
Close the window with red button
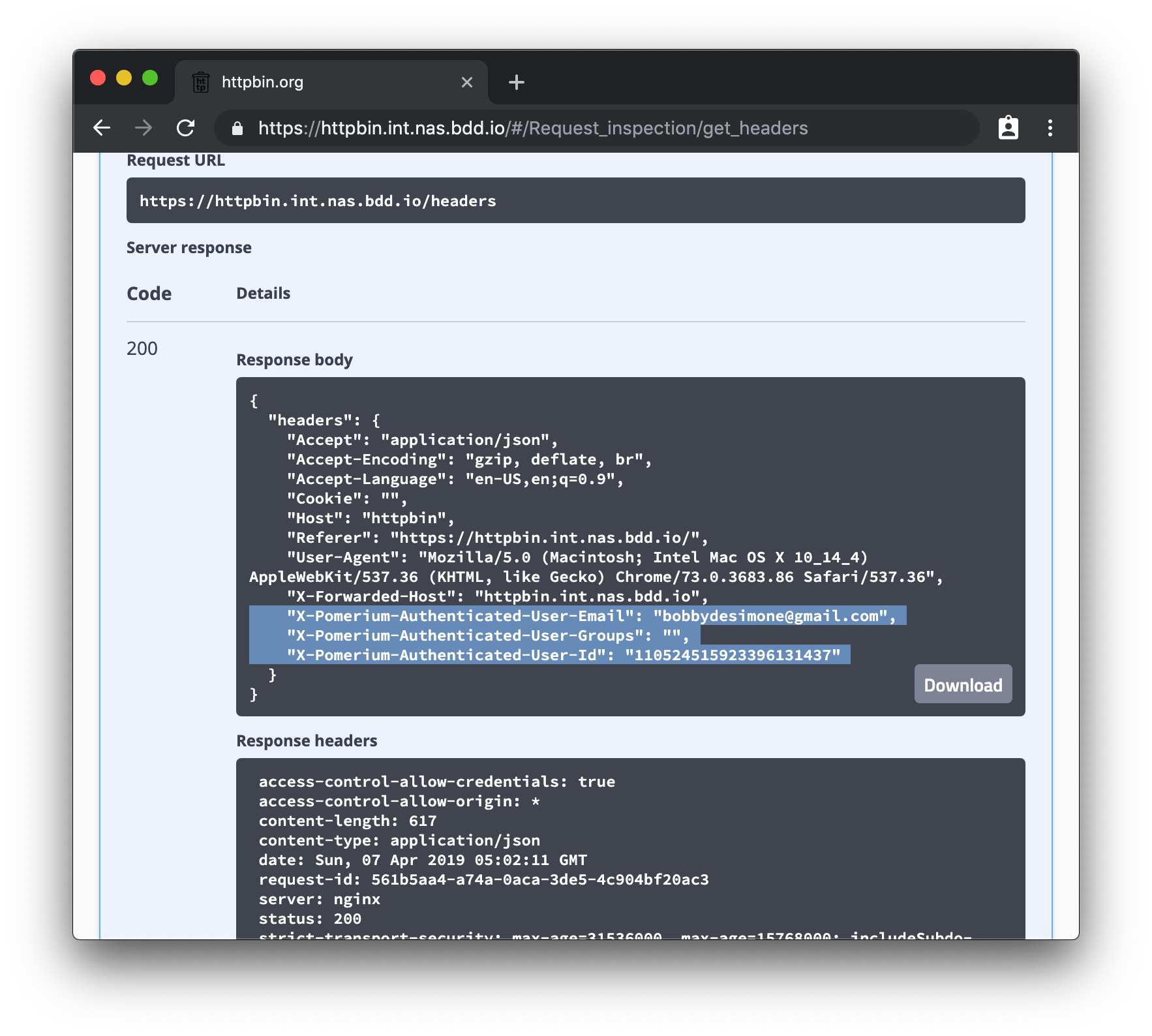point(98,78)
